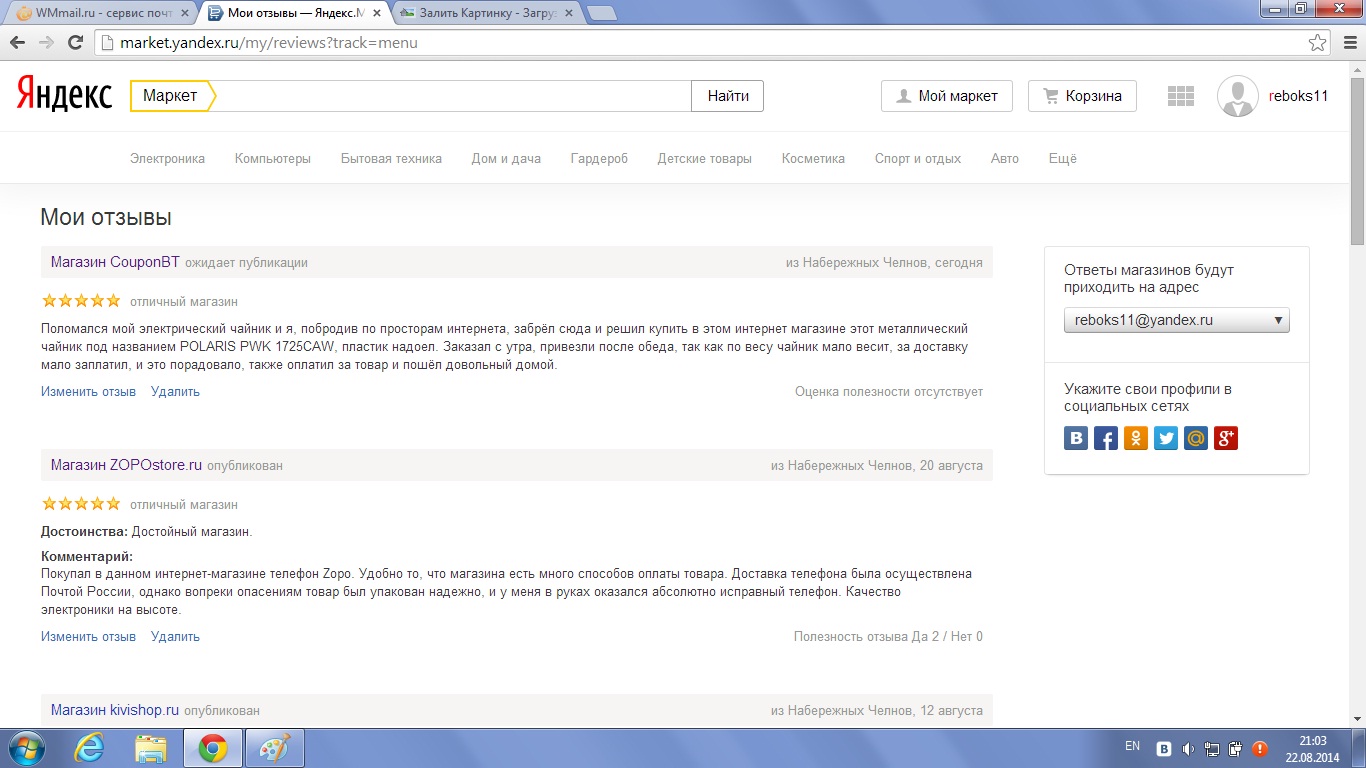Click the reboks11 username link

(x=1298, y=96)
